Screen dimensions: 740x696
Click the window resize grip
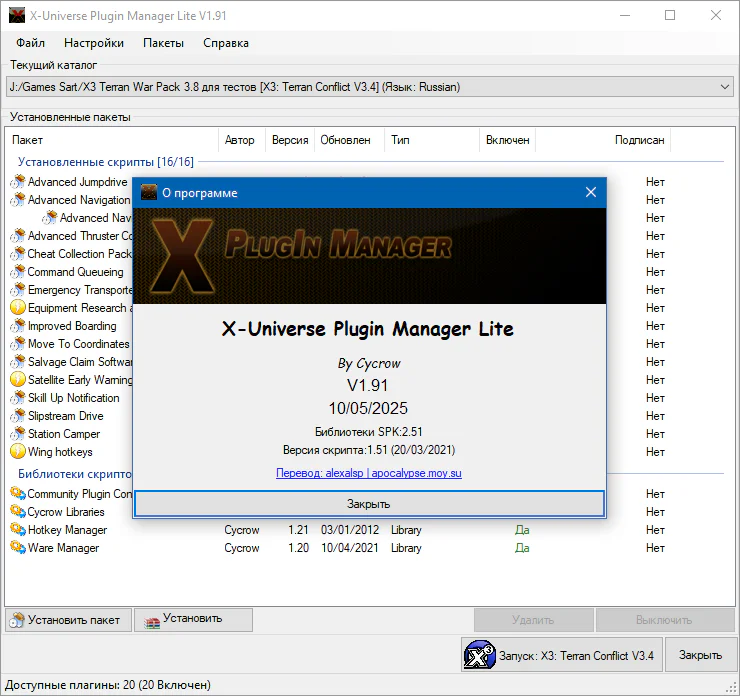(x=733, y=688)
